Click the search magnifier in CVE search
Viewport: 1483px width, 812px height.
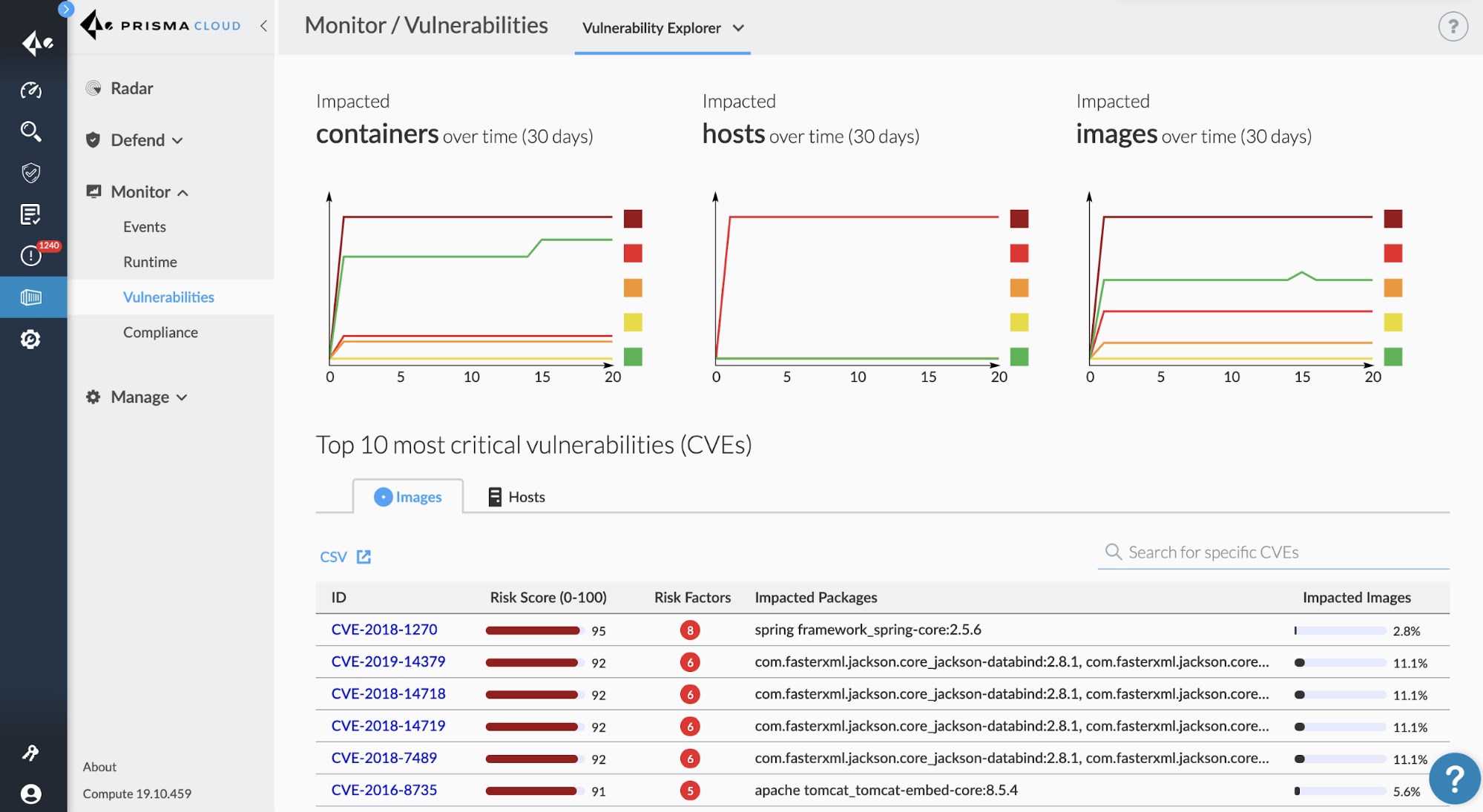[x=1113, y=552]
